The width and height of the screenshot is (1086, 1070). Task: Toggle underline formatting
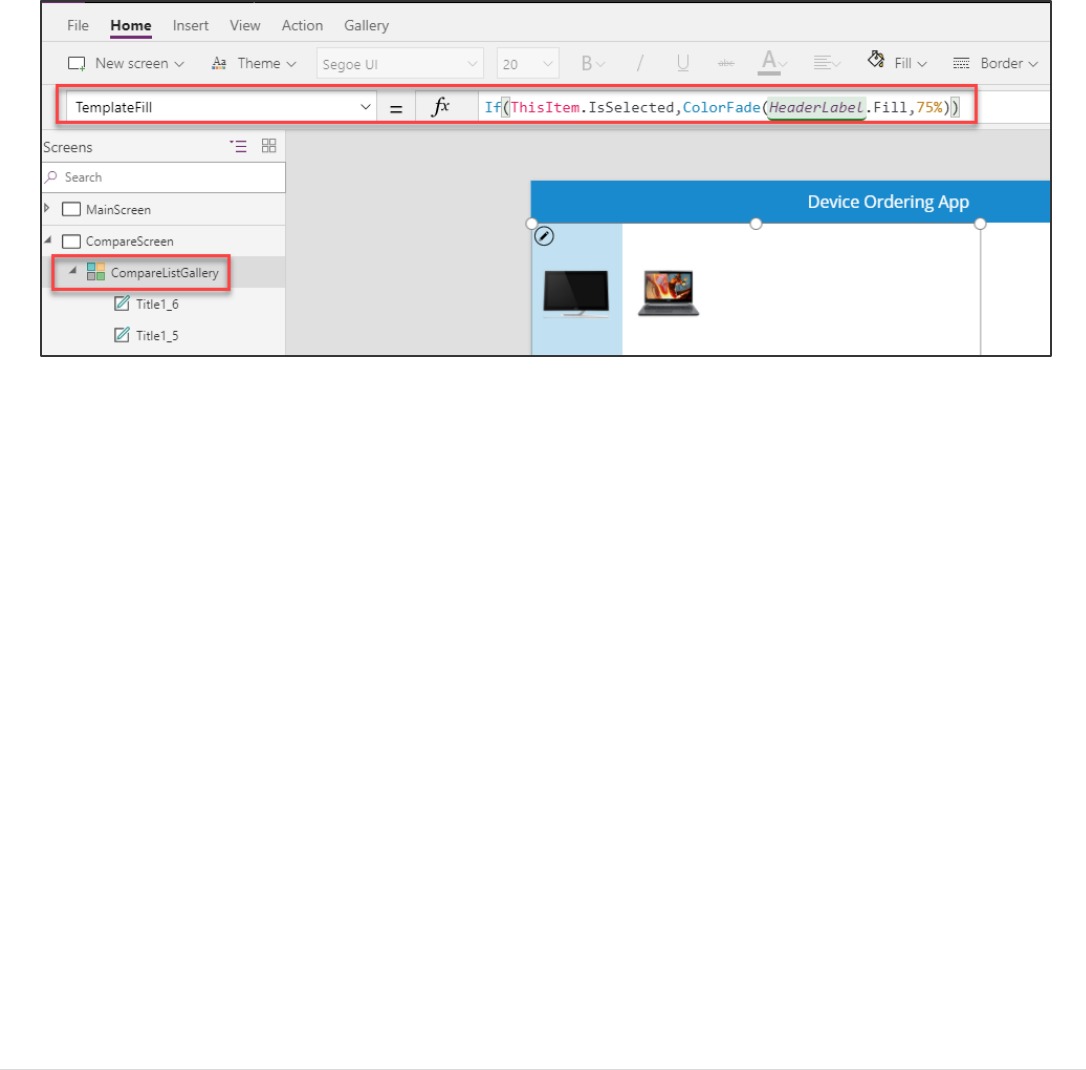coord(683,64)
